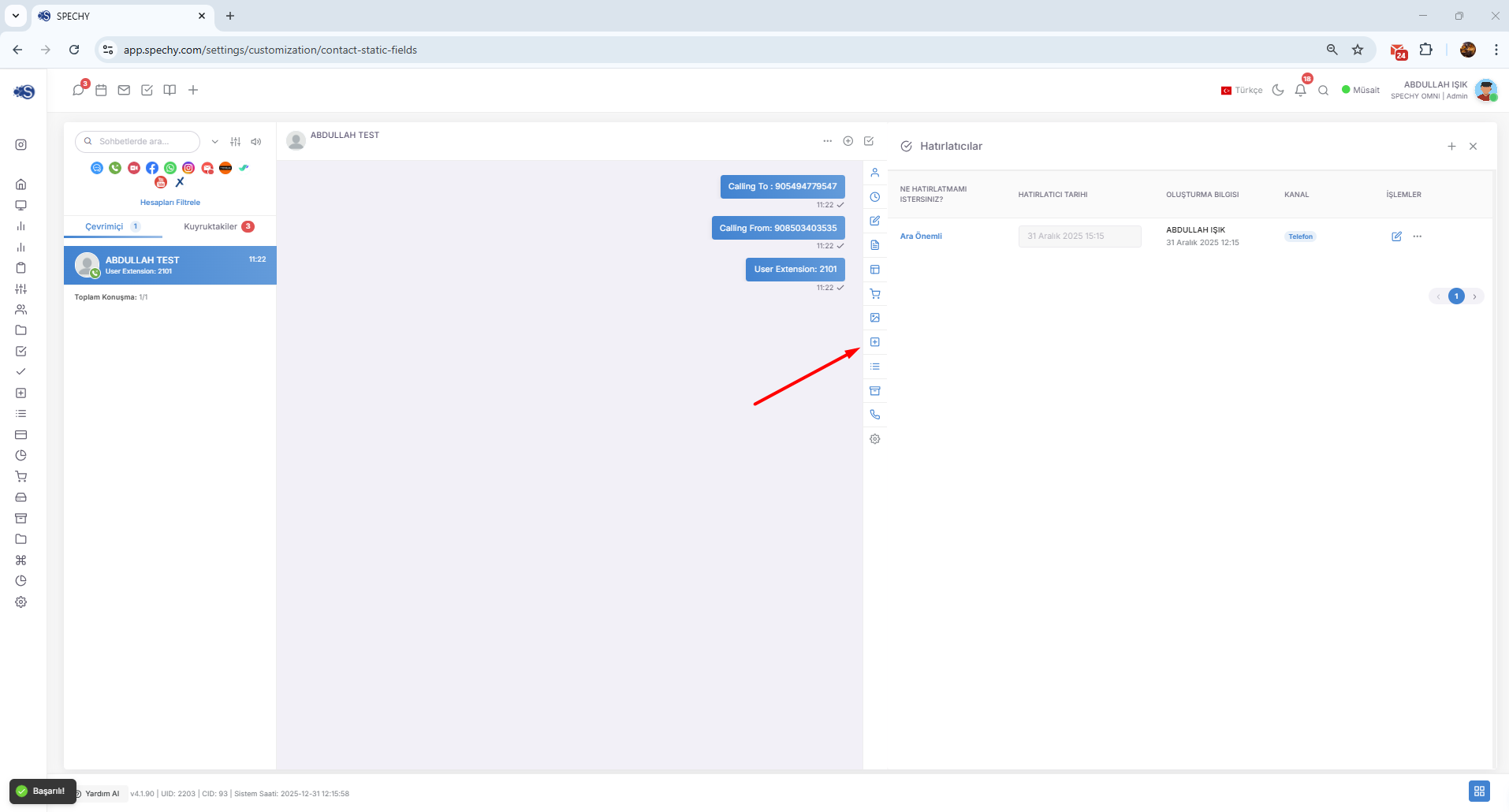
Task: Open Instagram outline icon in left sidebar
Action: 21,145
